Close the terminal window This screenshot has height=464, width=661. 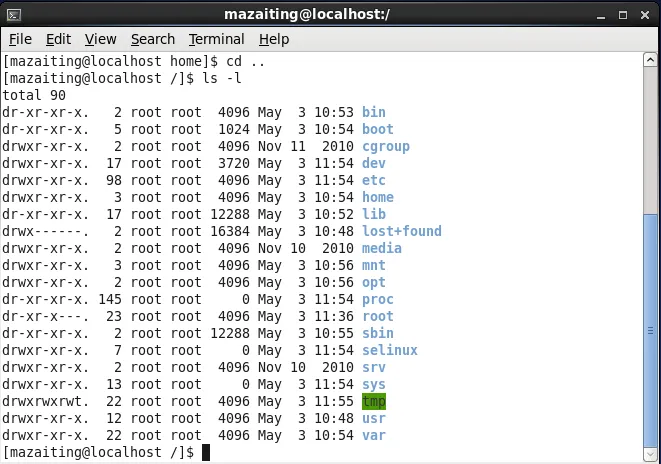click(x=645, y=16)
